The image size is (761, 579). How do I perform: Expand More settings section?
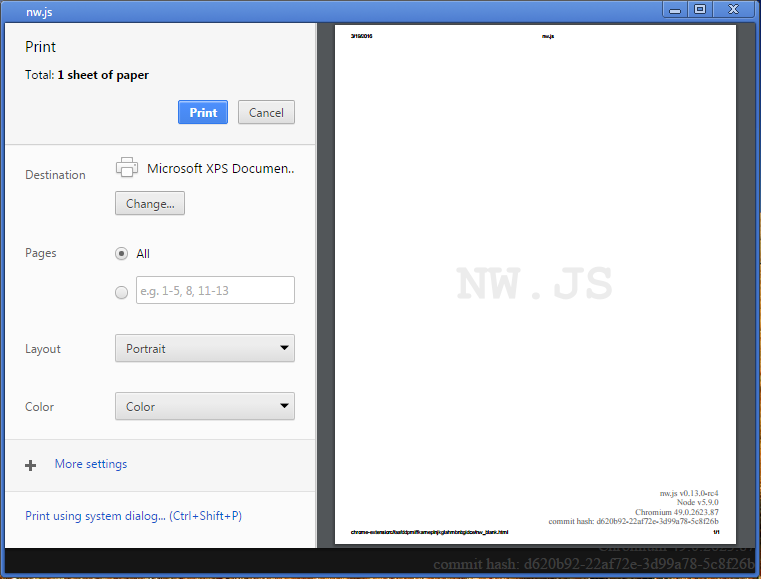click(x=91, y=464)
